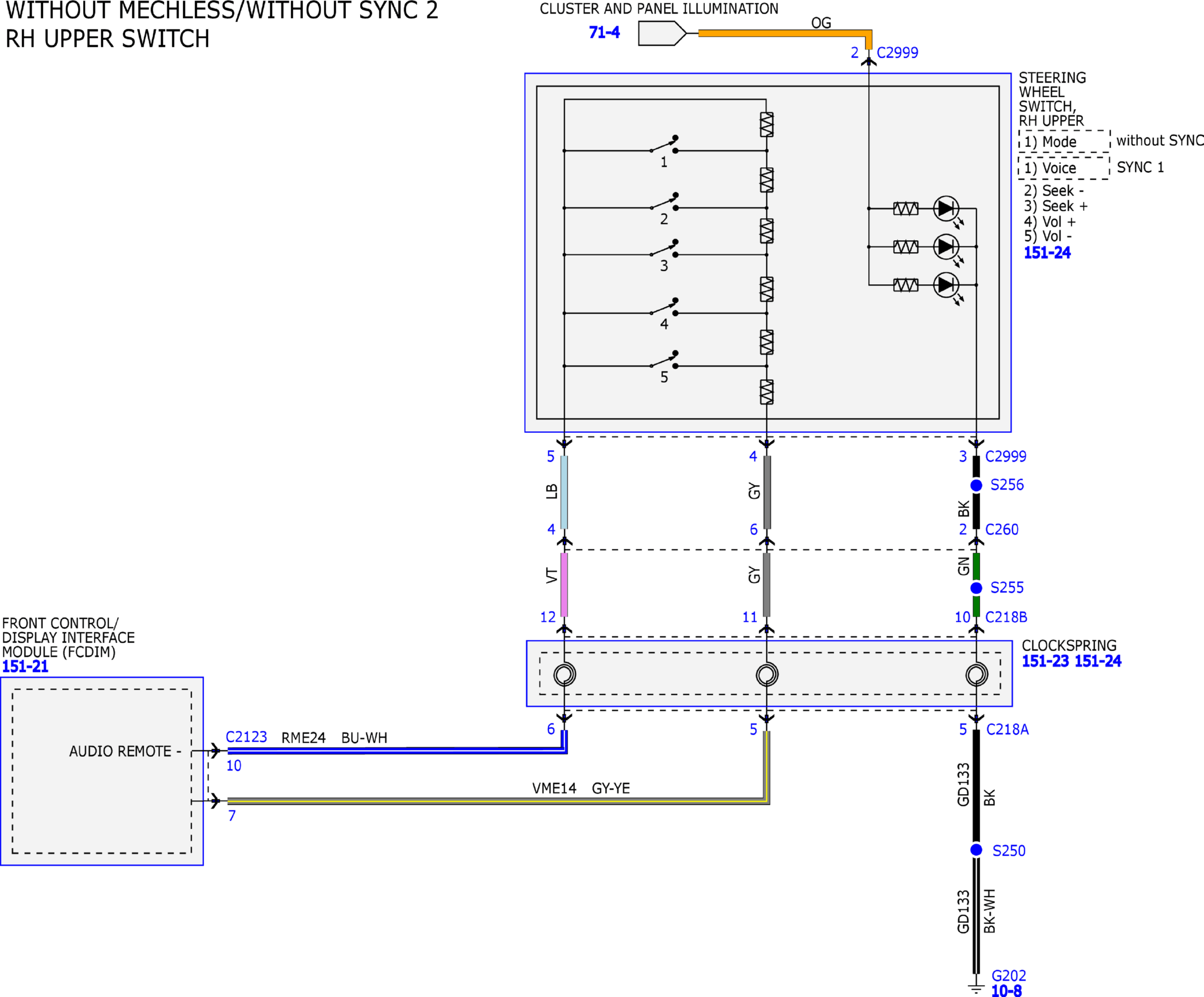Click the 71-4 page reference link
The width and height of the screenshot is (1204, 997).
click(604, 32)
